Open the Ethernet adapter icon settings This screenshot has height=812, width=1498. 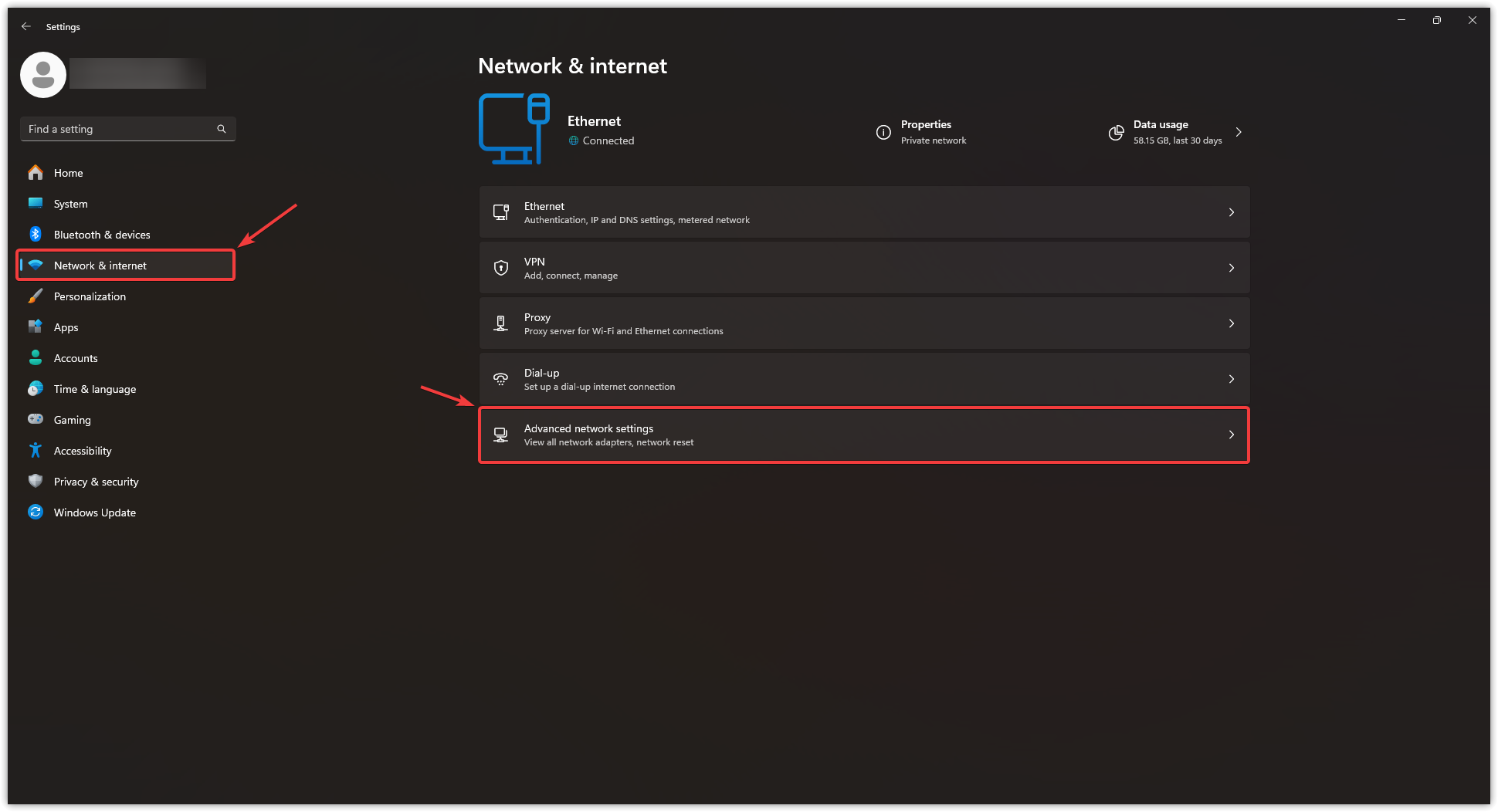tap(500, 212)
